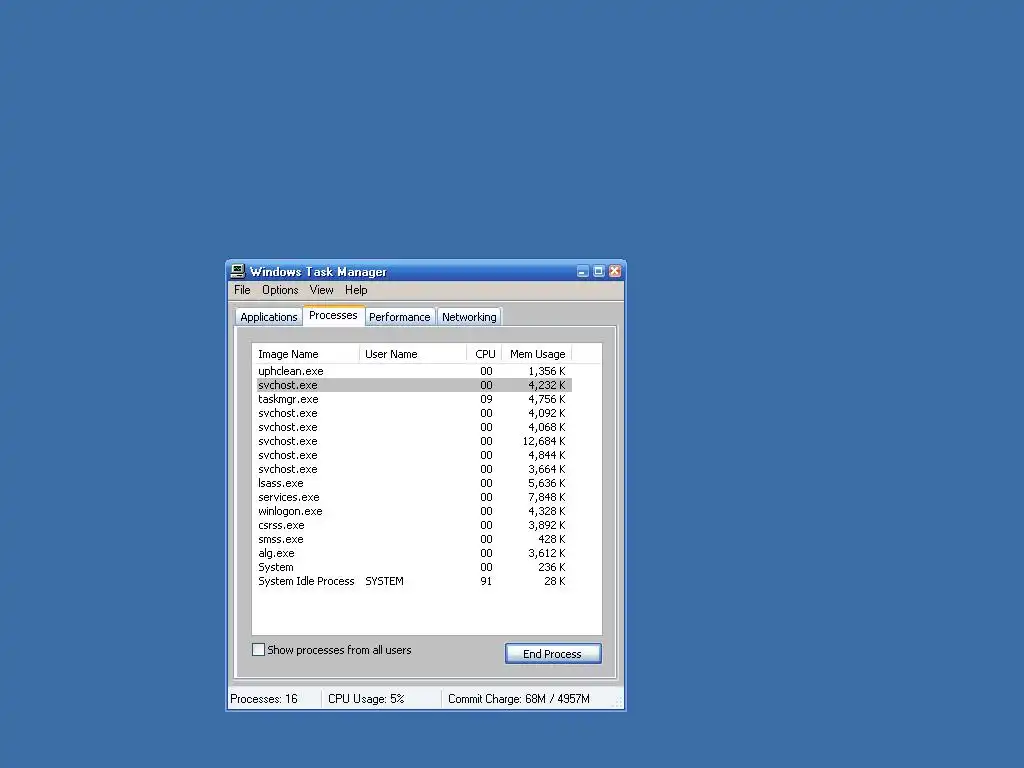Sort by the Mem Usage column header
Screen dimensions: 1024x768
(x=537, y=354)
